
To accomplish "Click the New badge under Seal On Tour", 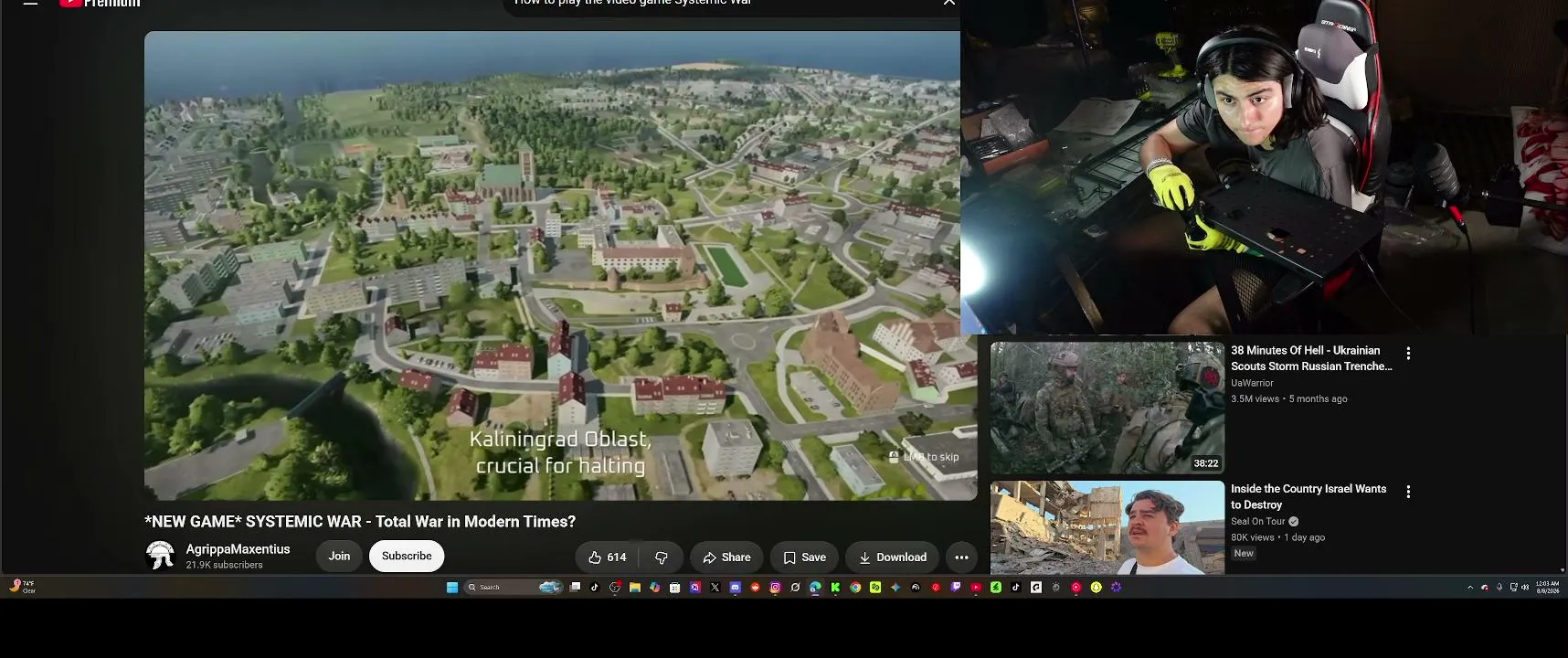I will pyautogui.click(x=1244, y=553).
